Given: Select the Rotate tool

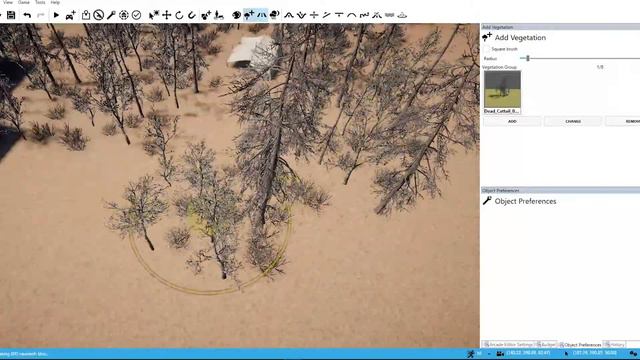Looking at the screenshot, I should (x=179, y=15).
